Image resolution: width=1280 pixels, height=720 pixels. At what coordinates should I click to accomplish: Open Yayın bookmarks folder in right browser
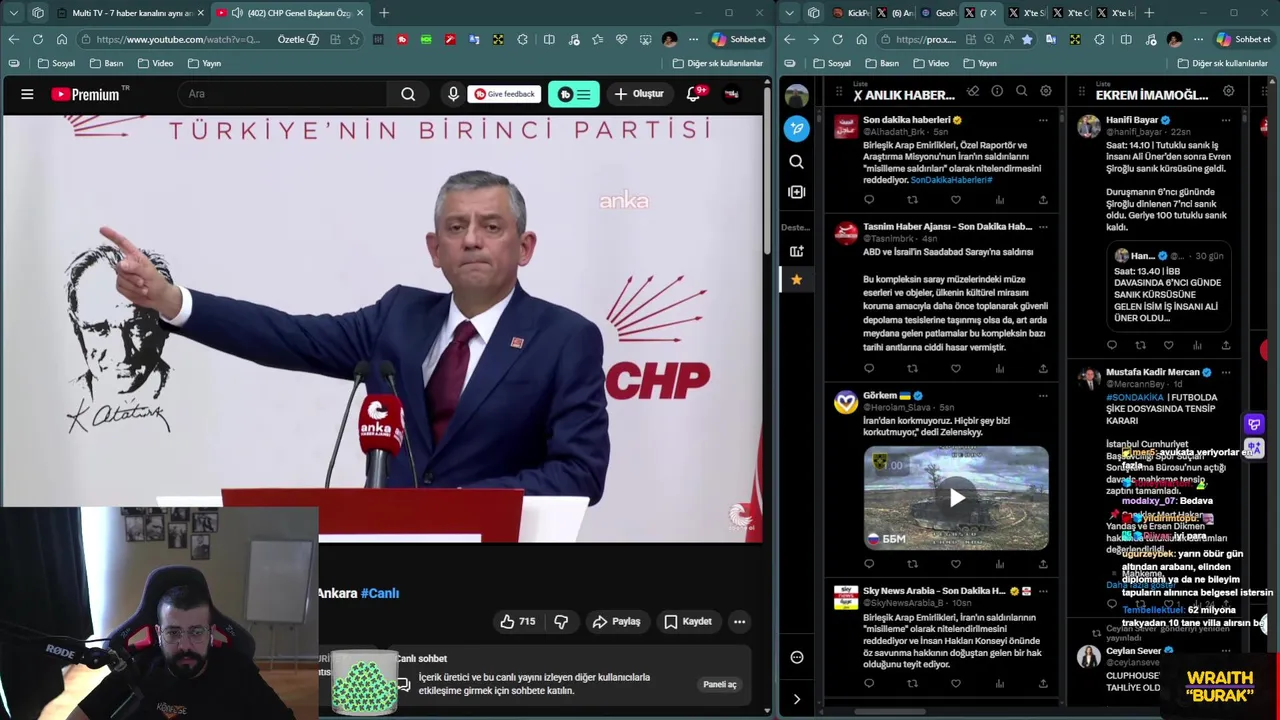pyautogui.click(x=979, y=63)
